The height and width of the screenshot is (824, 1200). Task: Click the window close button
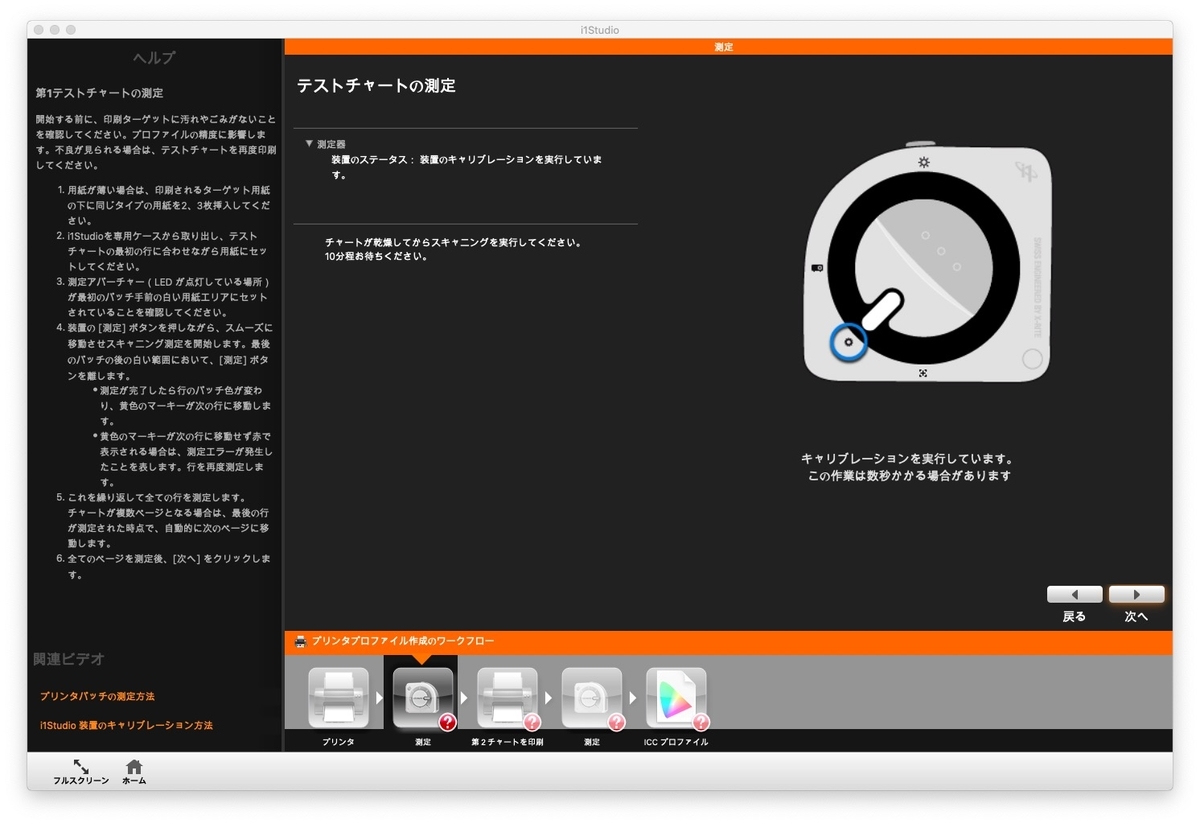[x=40, y=30]
